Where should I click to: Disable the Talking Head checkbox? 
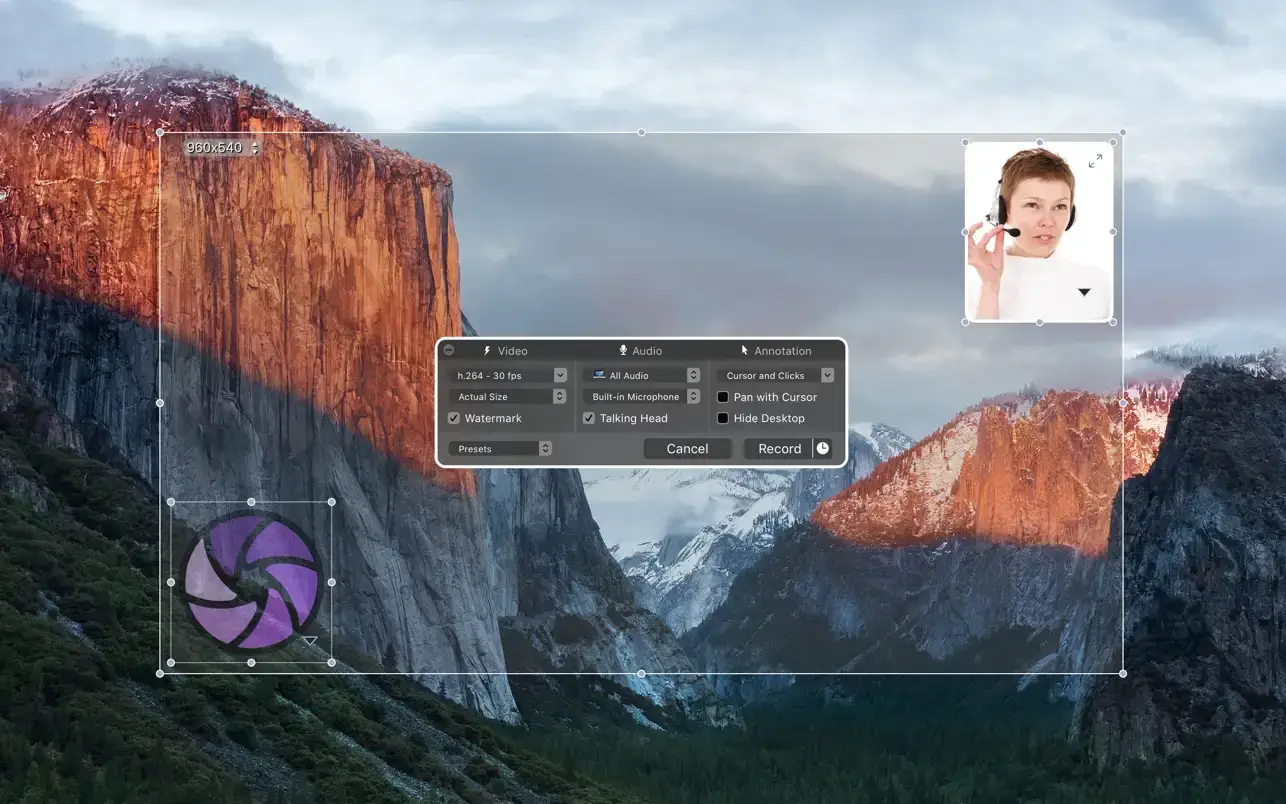(x=589, y=418)
